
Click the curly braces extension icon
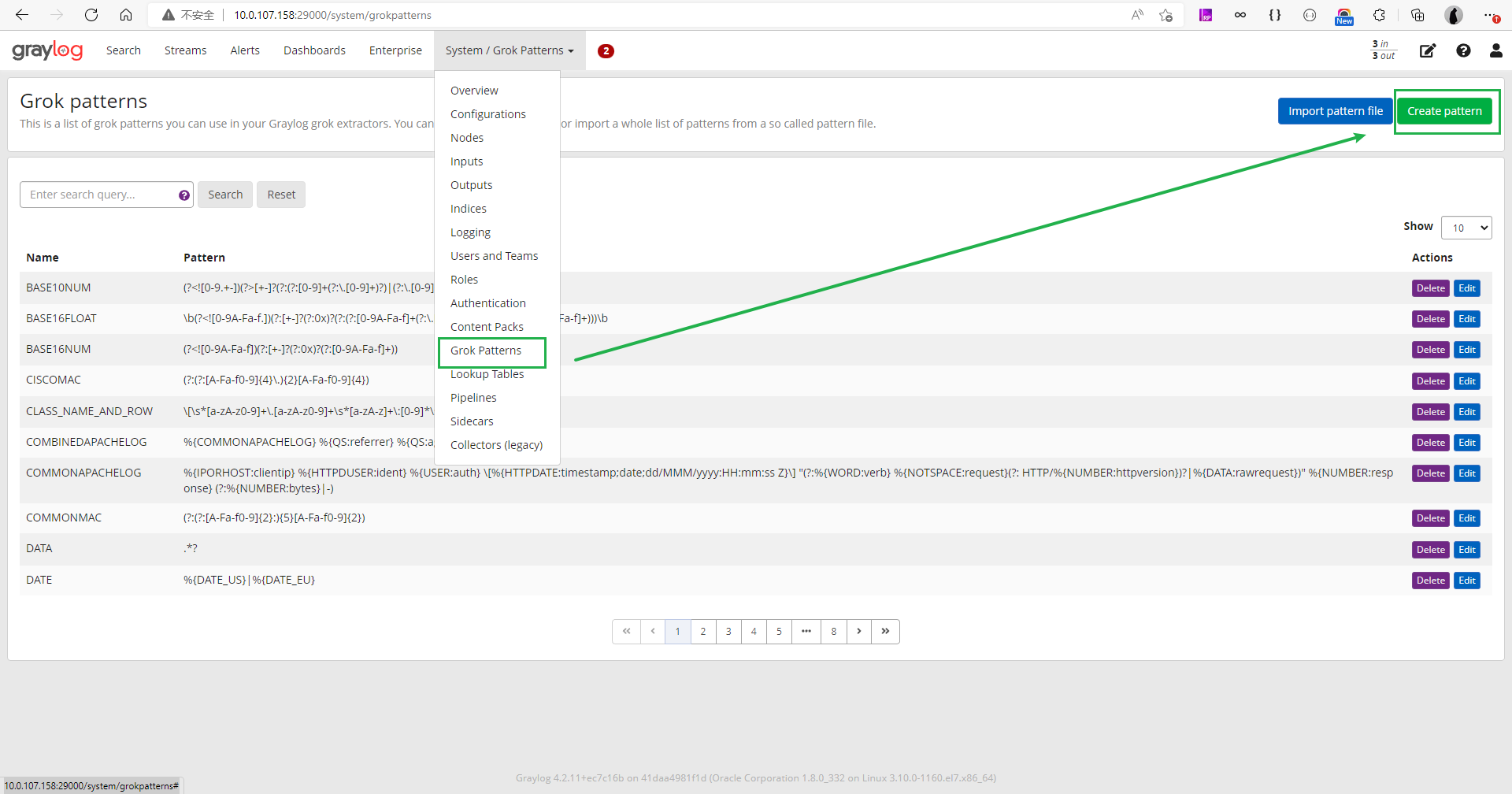click(1275, 15)
